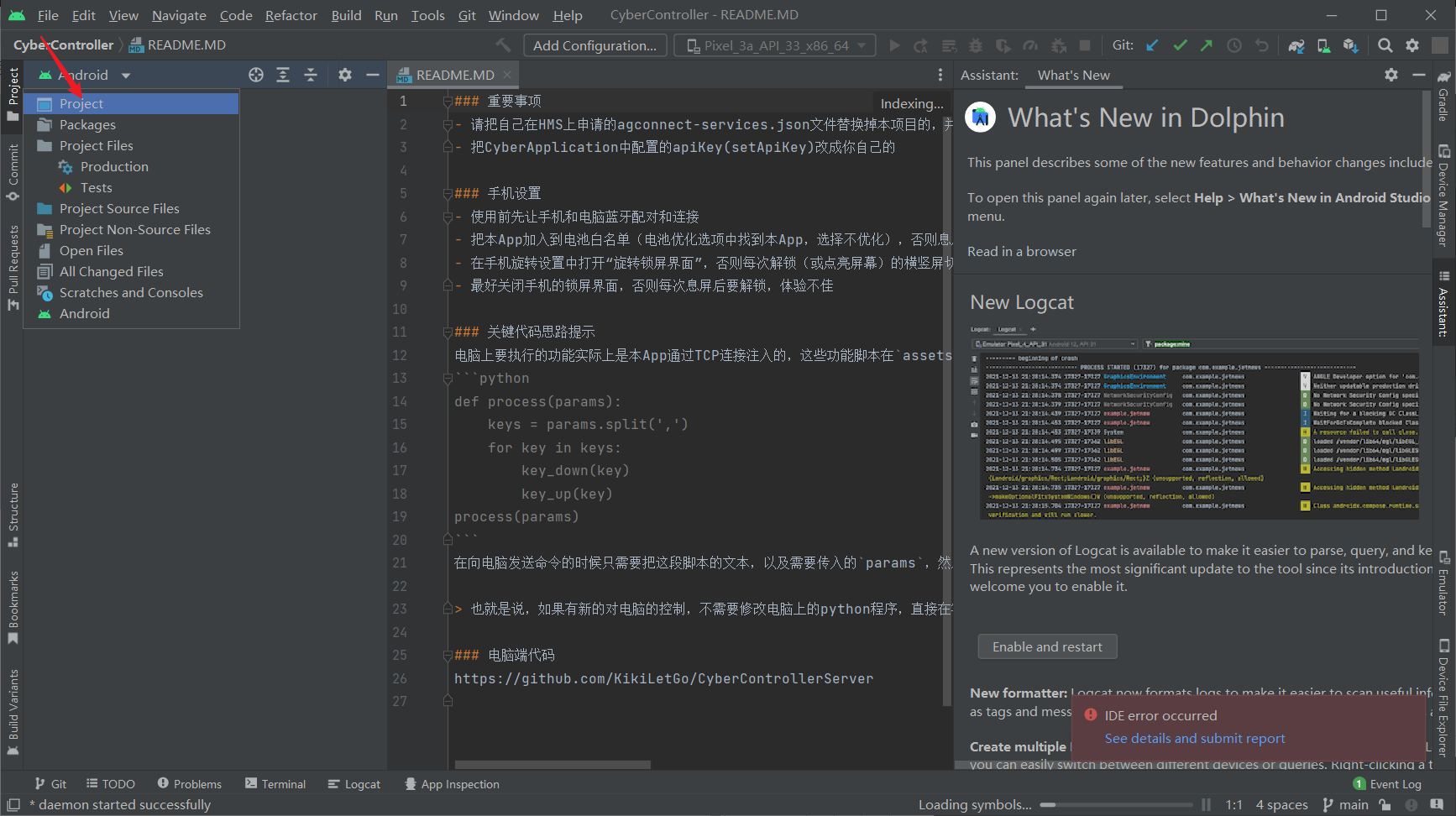The width and height of the screenshot is (1456, 816).
Task: Open Event Log in status bar
Action: (x=1388, y=784)
